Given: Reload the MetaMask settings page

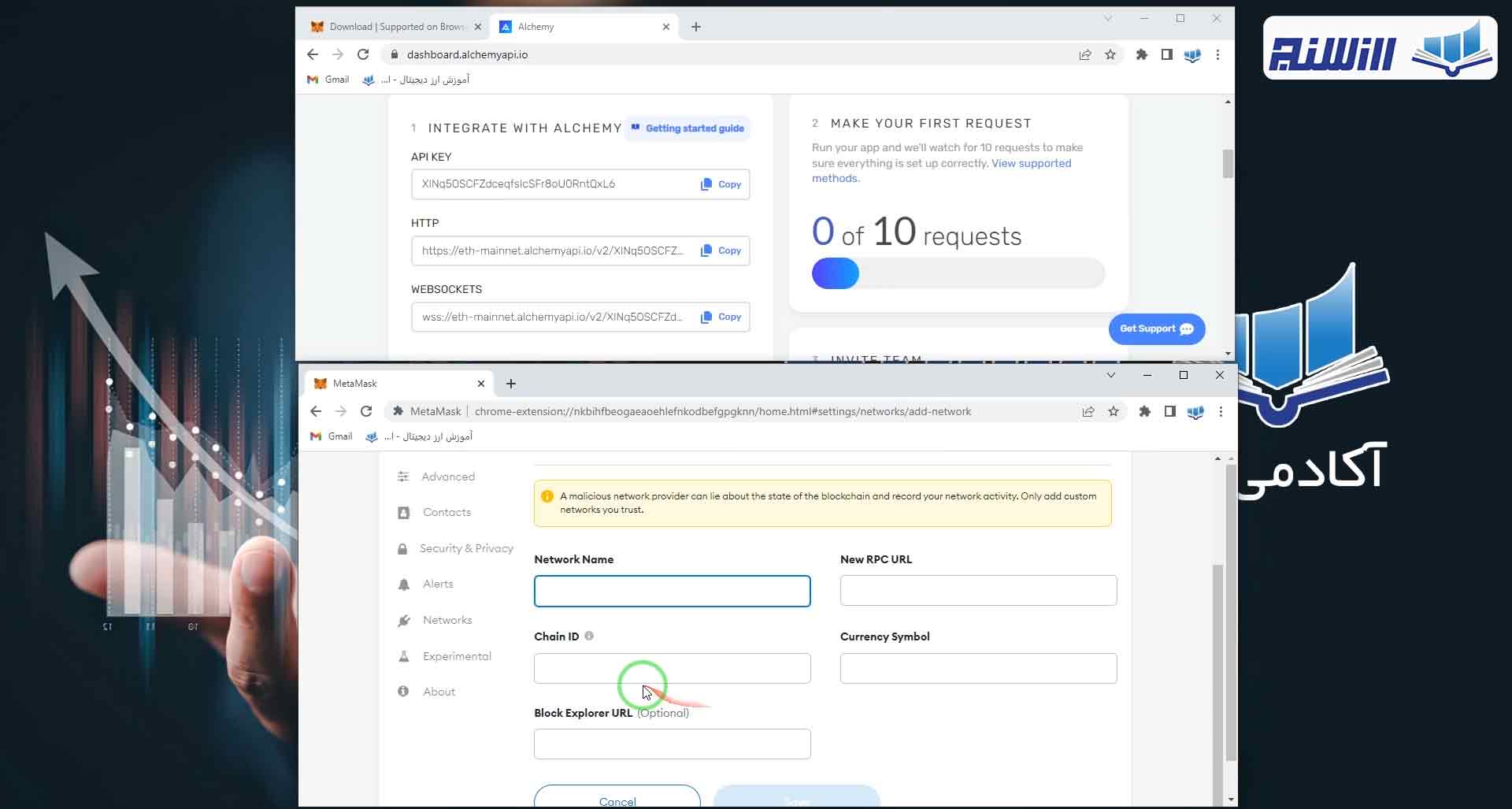Looking at the screenshot, I should point(366,411).
